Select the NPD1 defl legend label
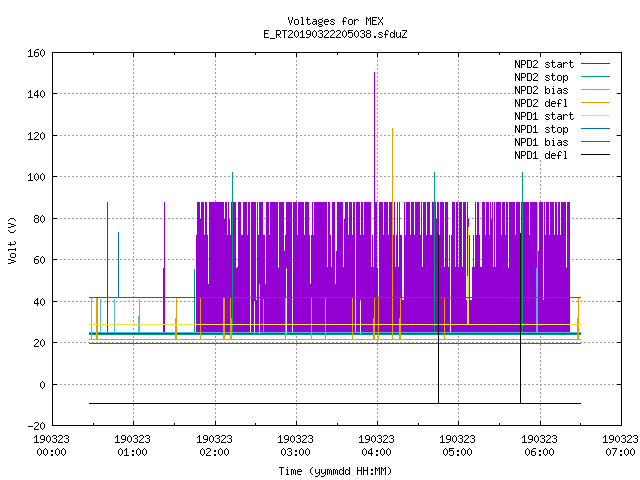The height and width of the screenshot is (480, 640). coord(541,155)
